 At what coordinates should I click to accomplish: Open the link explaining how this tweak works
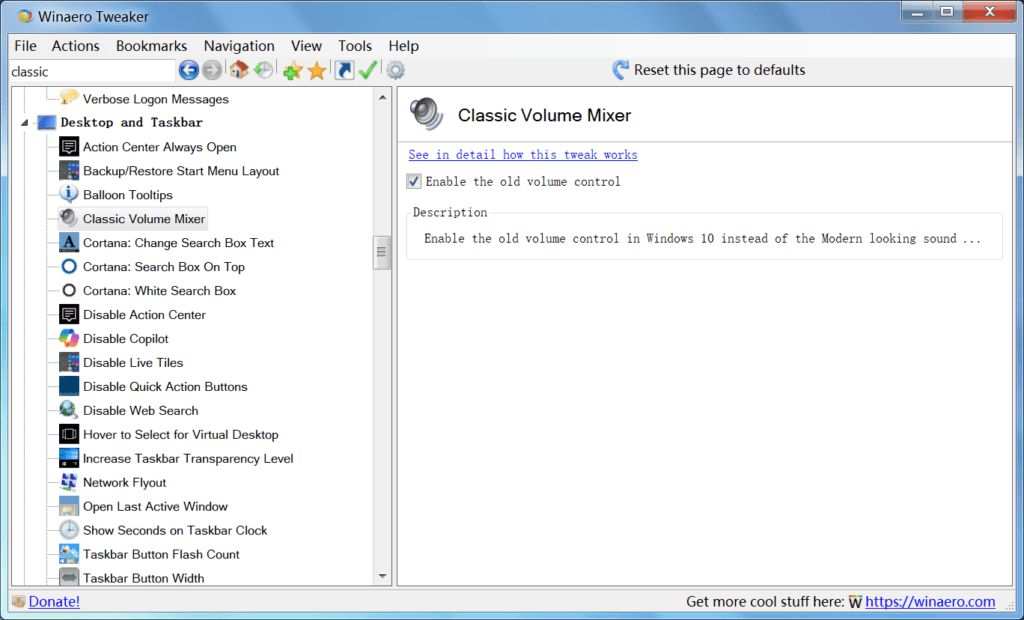[x=522, y=154]
